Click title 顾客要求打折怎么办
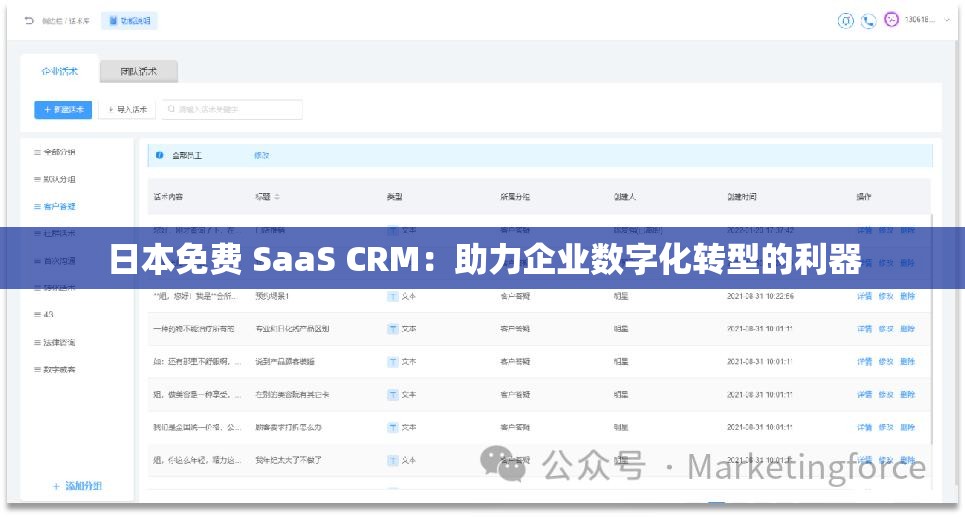The image size is (965, 517). pos(289,427)
